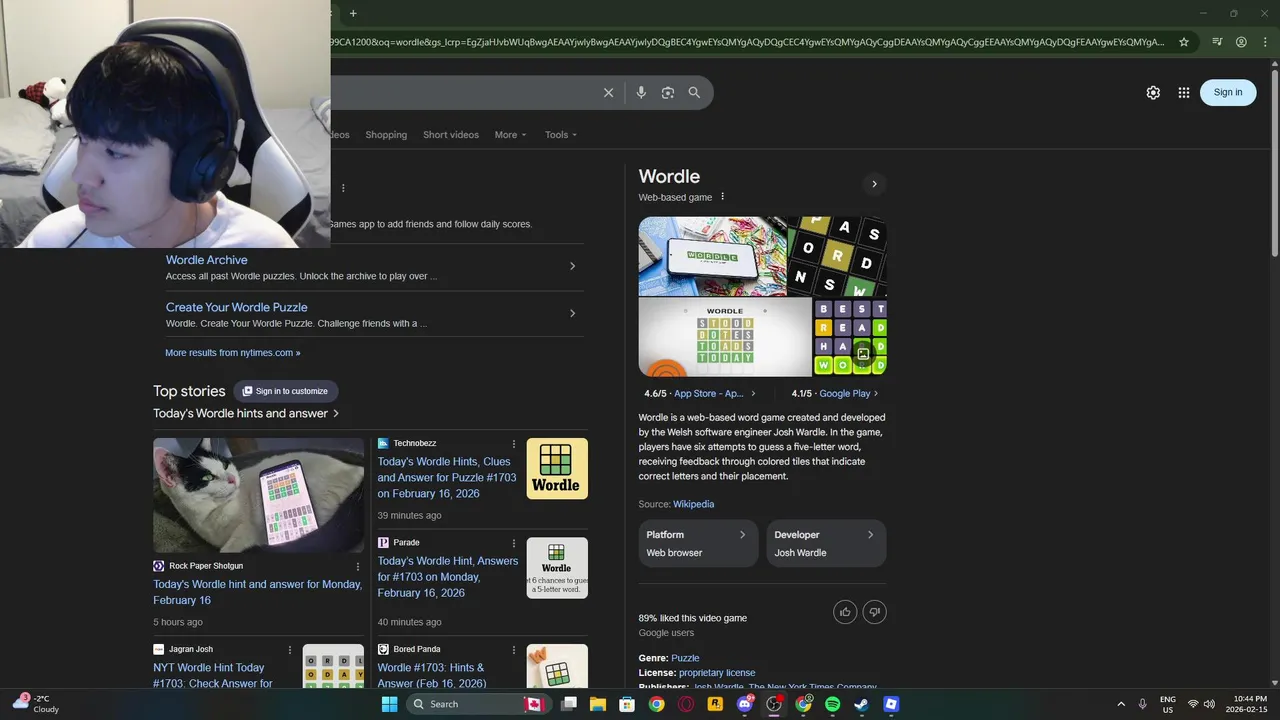
Task: Open Rockstar Games Launcher in taskbar
Action: point(715,704)
